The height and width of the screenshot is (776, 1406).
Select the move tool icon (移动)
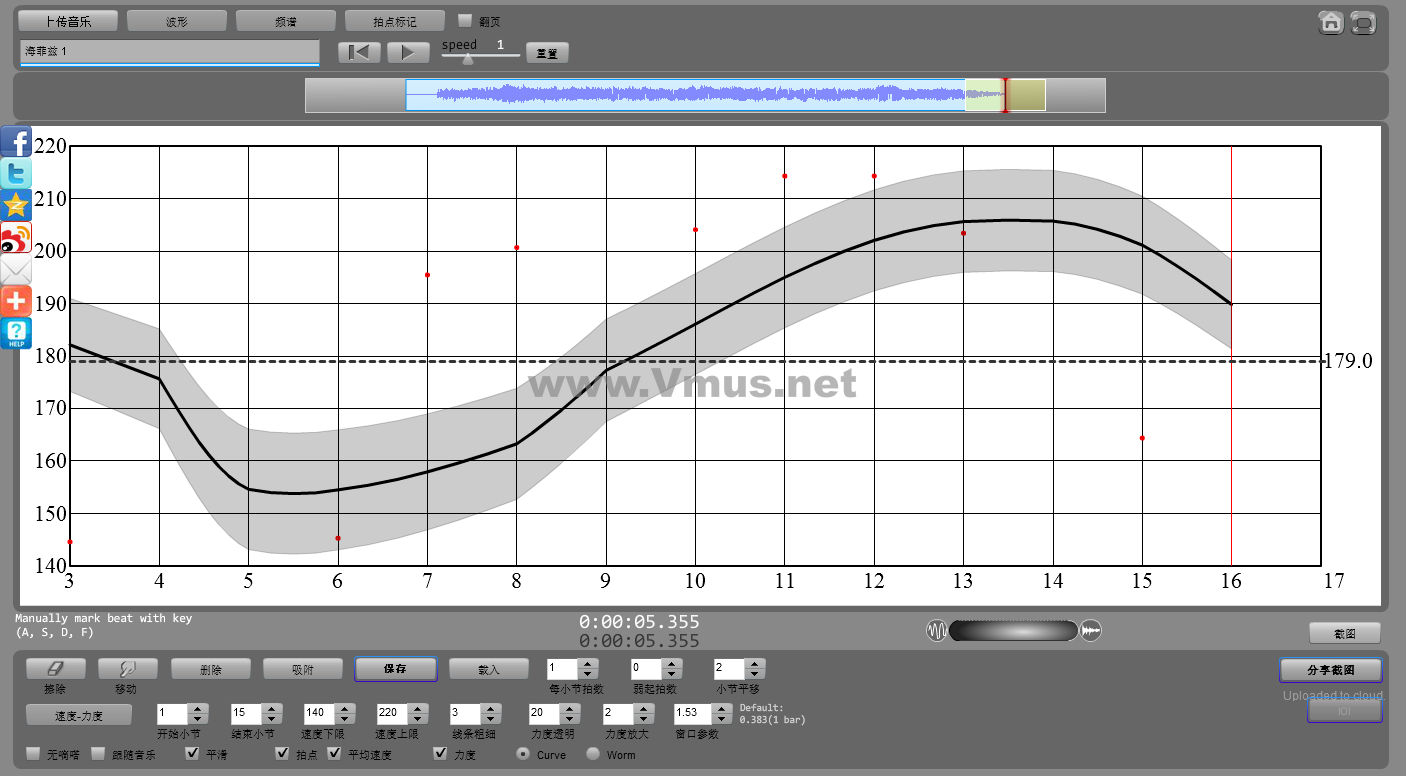[x=126, y=669]
